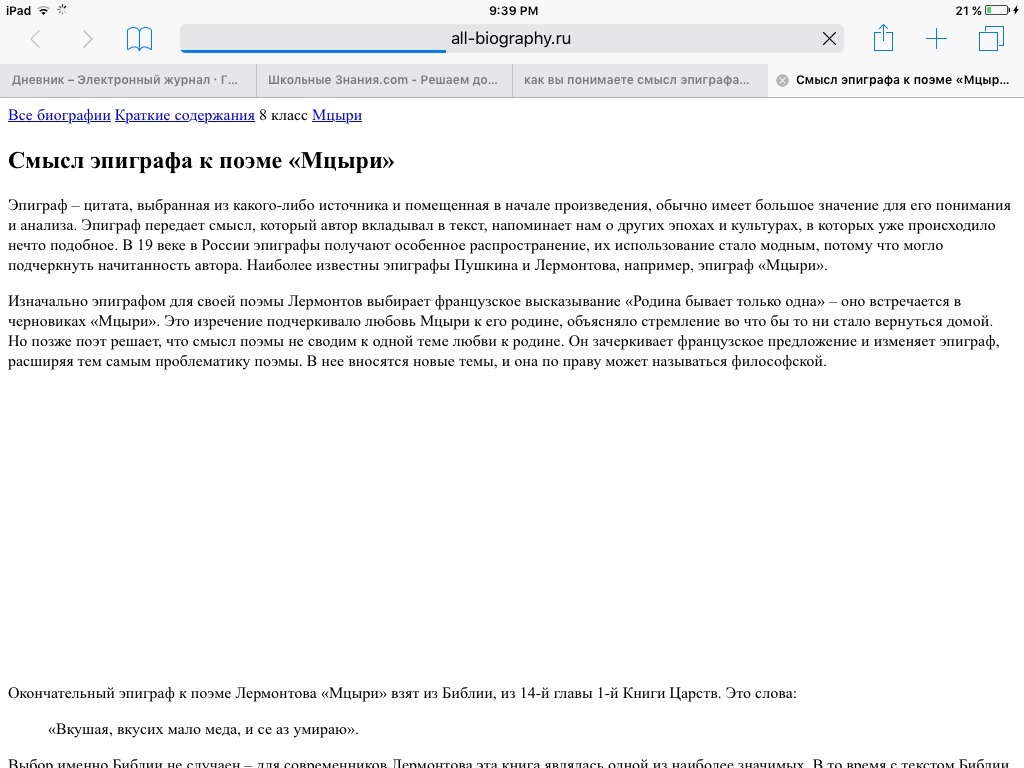
Task: Switch to Школьные Знания.com tab
Action: [384, 80]
